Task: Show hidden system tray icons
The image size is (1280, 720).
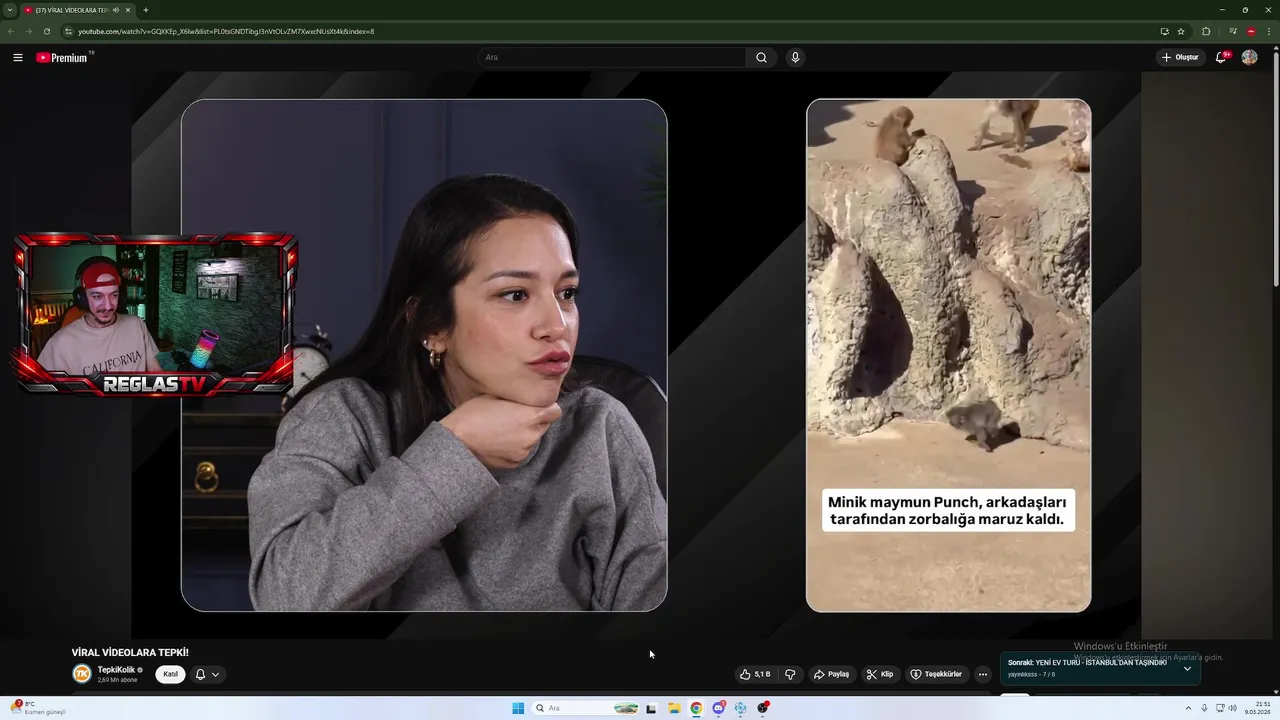Action: (1188, 708)
